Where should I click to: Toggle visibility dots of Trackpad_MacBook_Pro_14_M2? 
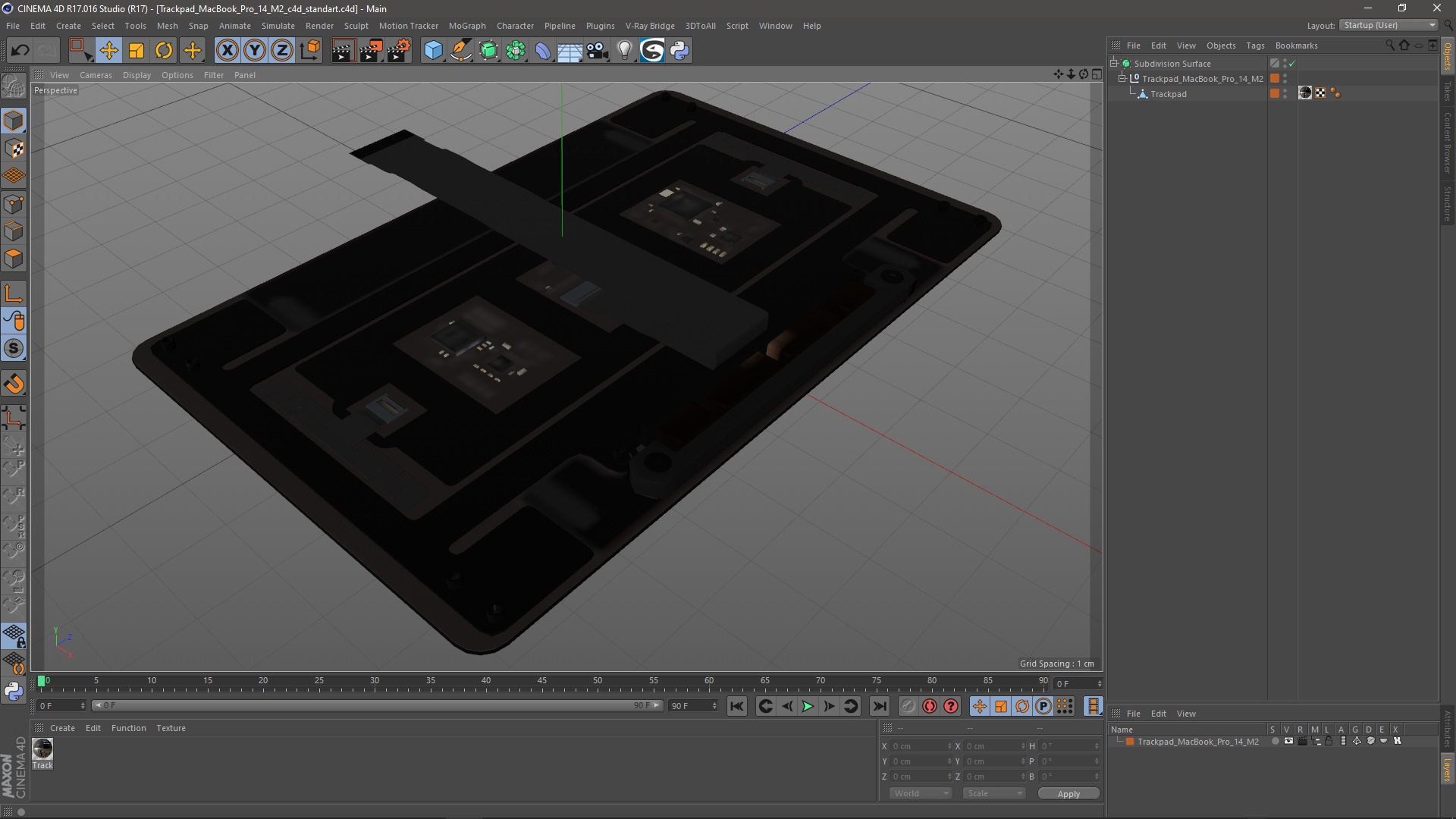pyautogui.click(x=1285, y=79)
